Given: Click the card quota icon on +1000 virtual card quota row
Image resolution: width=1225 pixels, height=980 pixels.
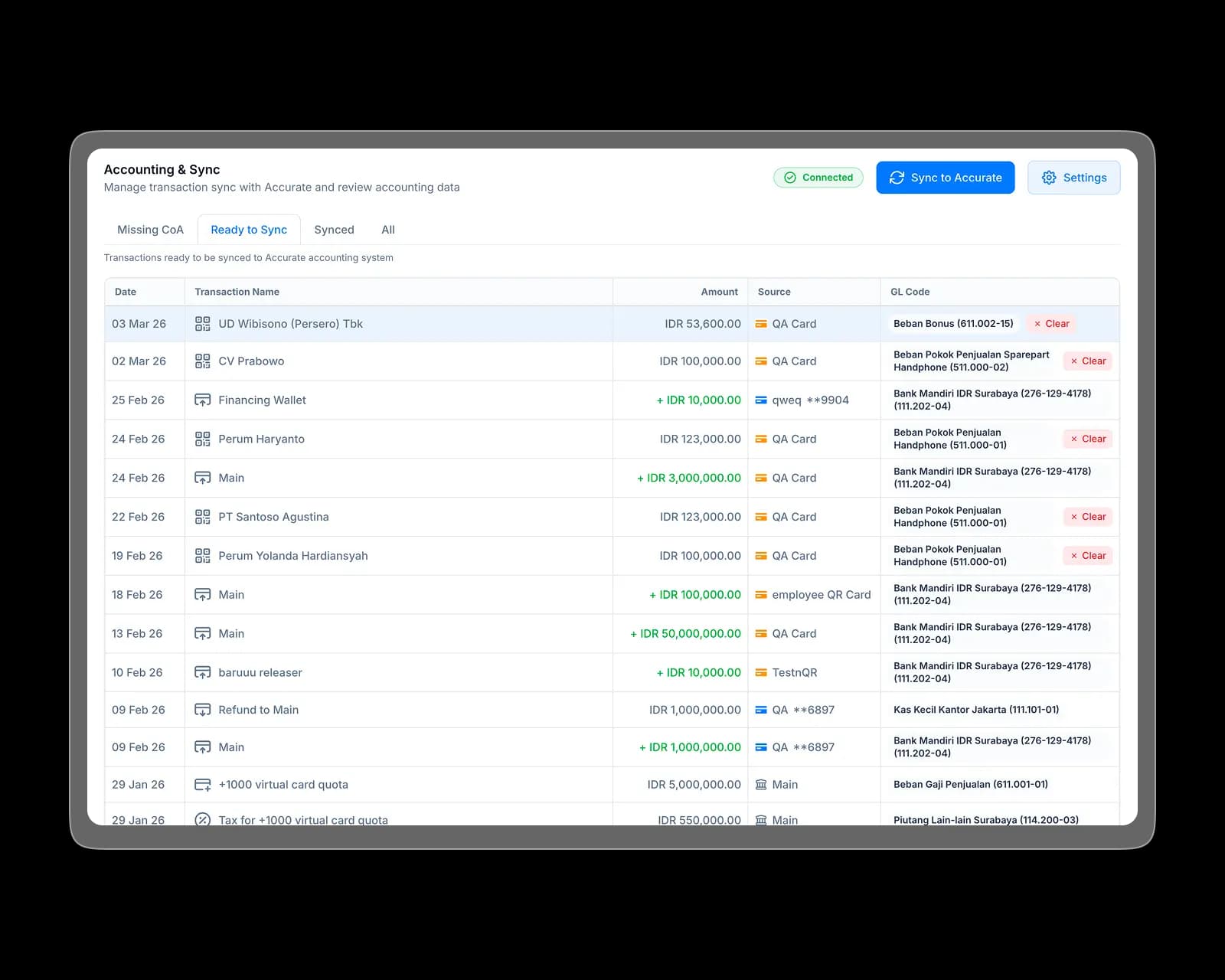Looking at the screenshot, I should pyautogui.click(x=203, y=784).
